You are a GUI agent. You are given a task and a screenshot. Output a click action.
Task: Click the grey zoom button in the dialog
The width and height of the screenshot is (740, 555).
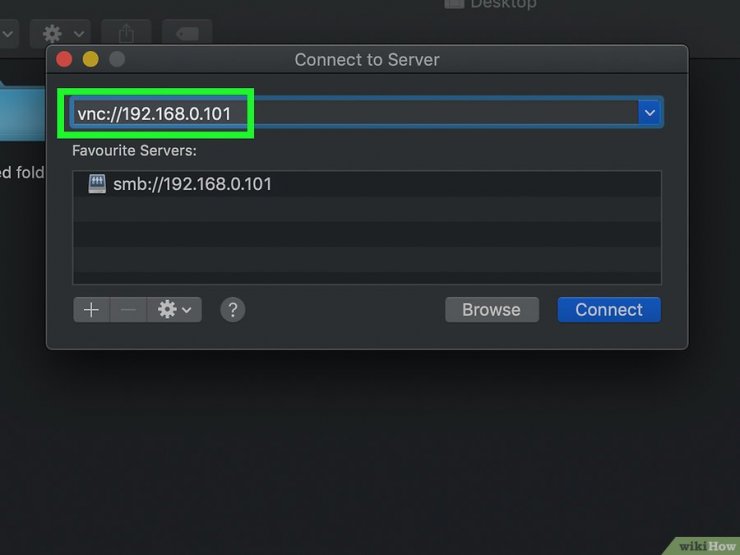point(117,60)
